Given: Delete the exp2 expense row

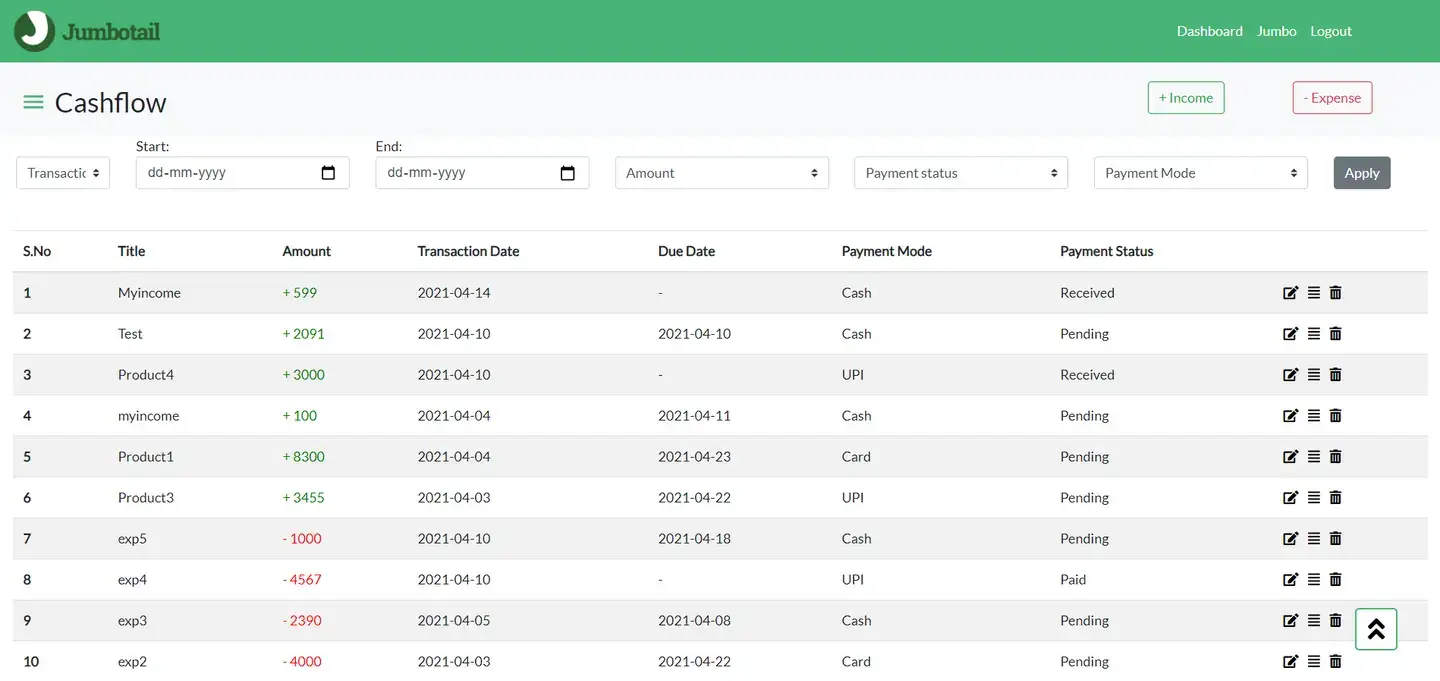Looking at the screenshot, I should pos(1335,661).
